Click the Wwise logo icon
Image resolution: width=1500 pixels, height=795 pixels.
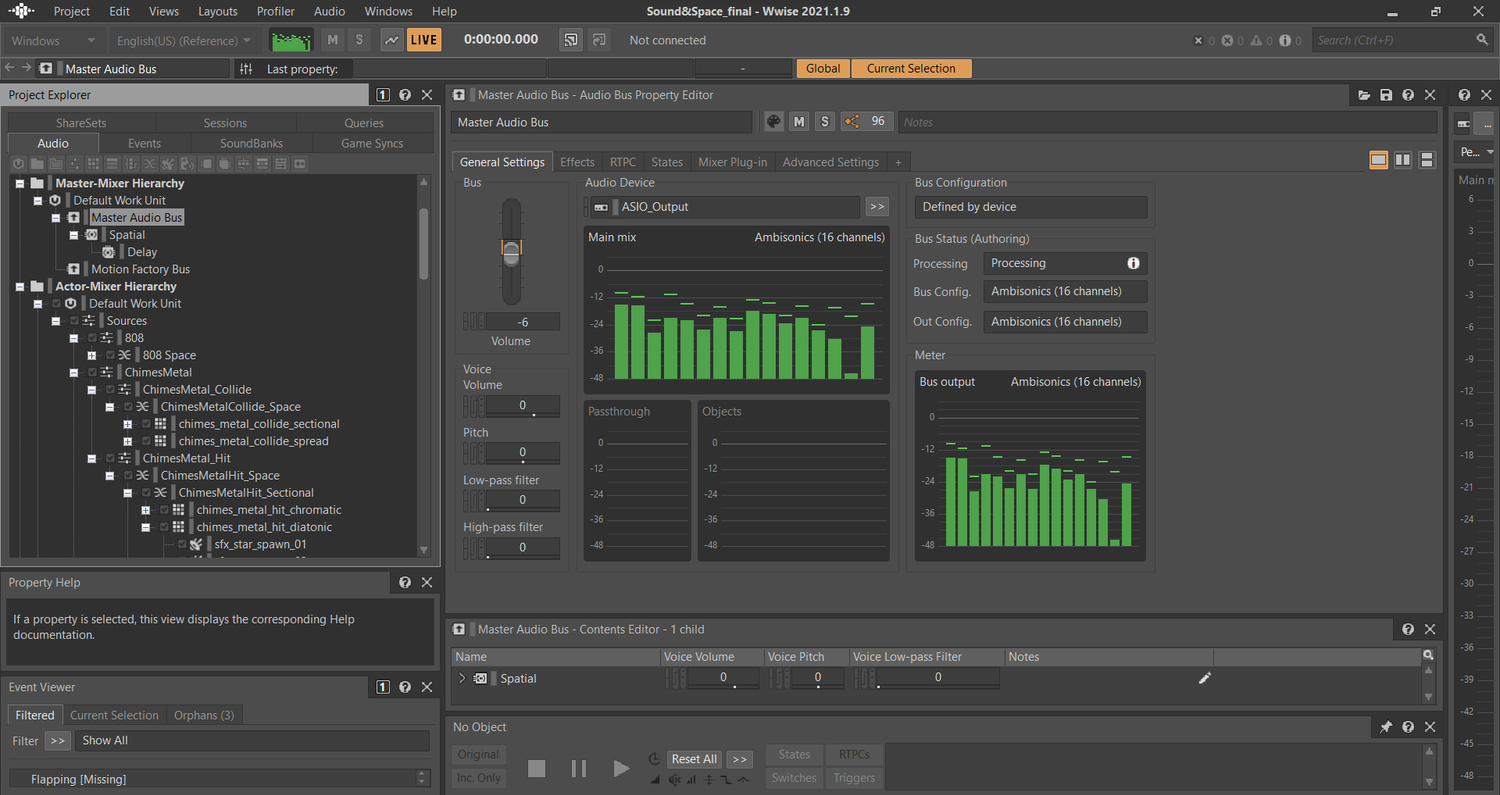click(x=21, y=12)
